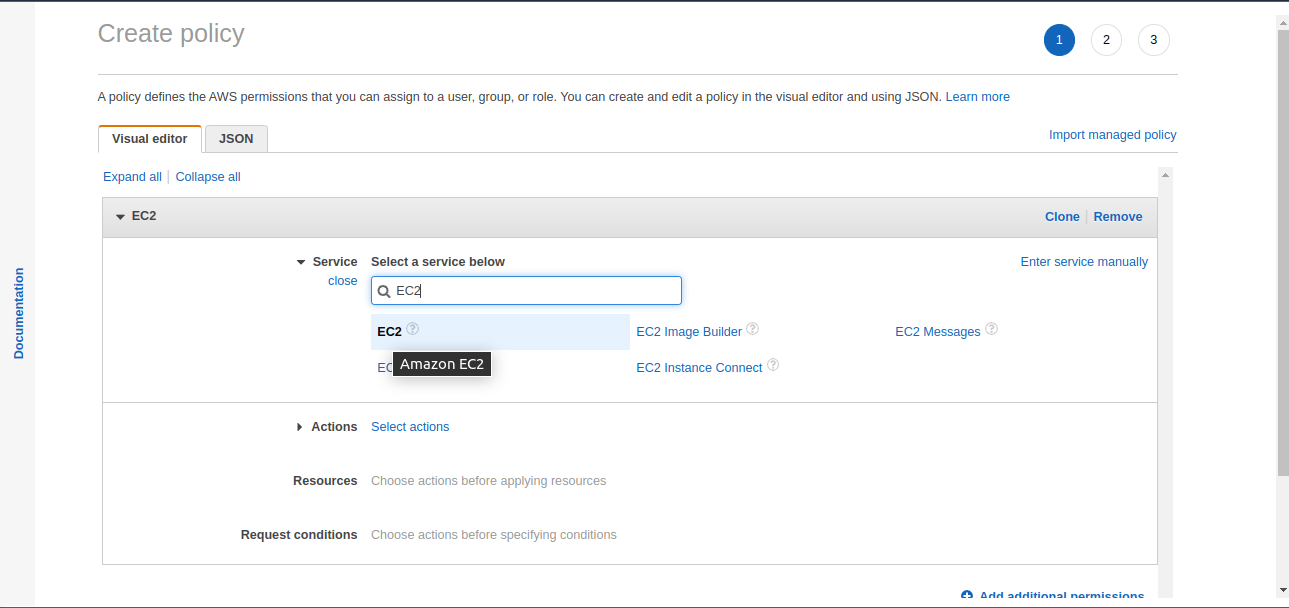Select the EC2 Image Builder service
The width and height of the screenshot is (1289, 608).
click(x=689, y=332)
